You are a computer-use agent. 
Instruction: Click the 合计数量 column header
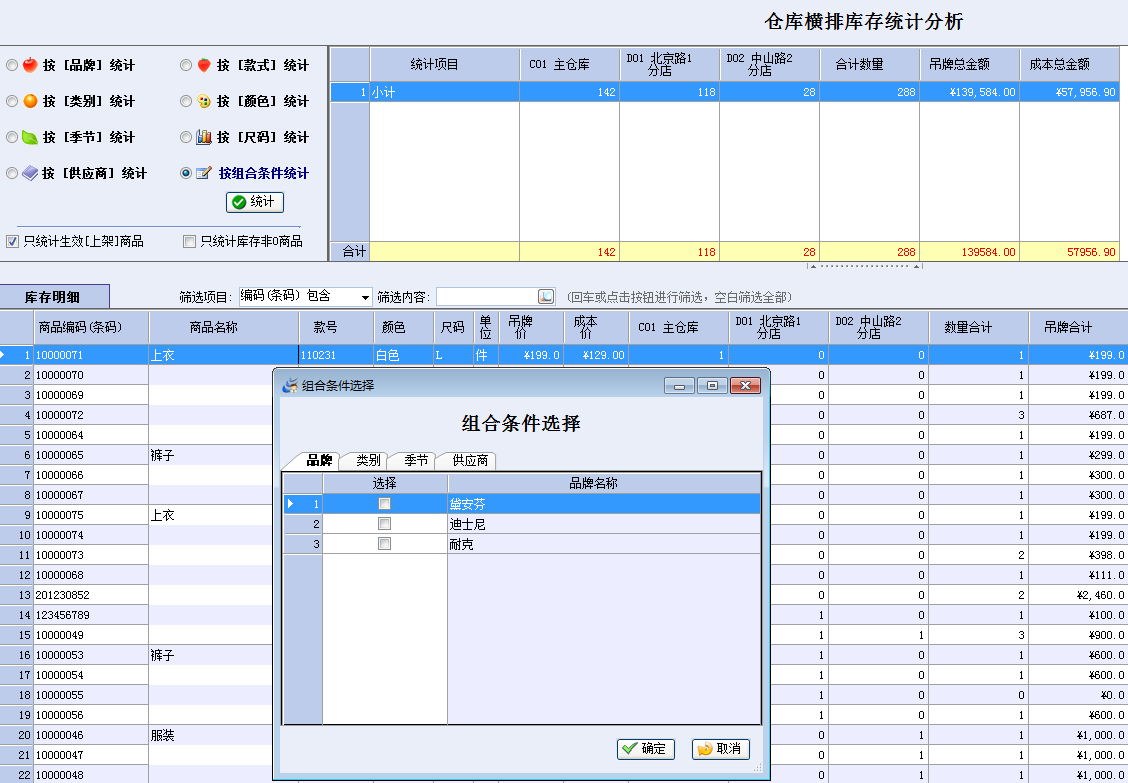[x=870, y=64]
